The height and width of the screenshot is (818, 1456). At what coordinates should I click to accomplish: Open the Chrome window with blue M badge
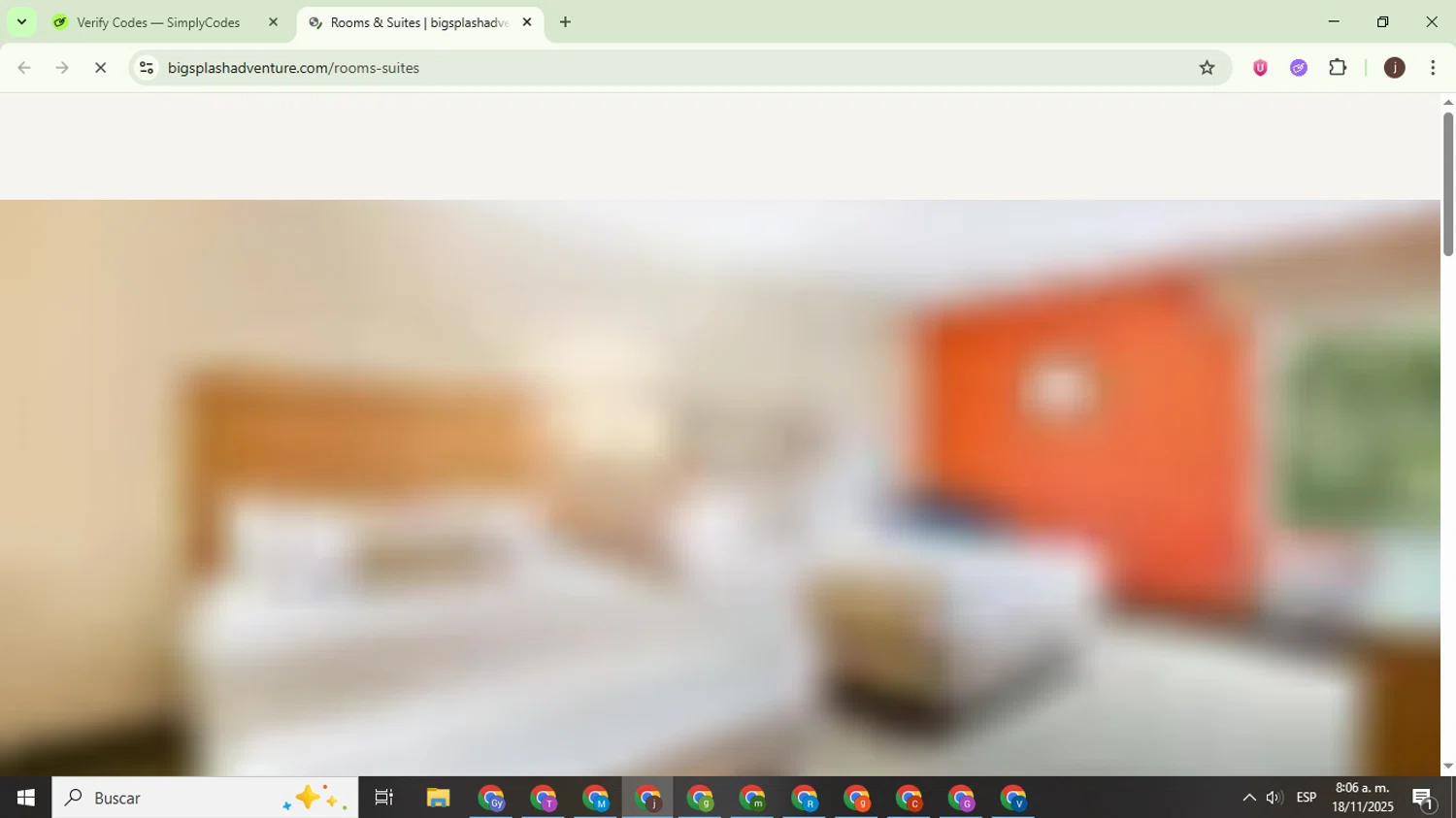[x=596, y=798]
